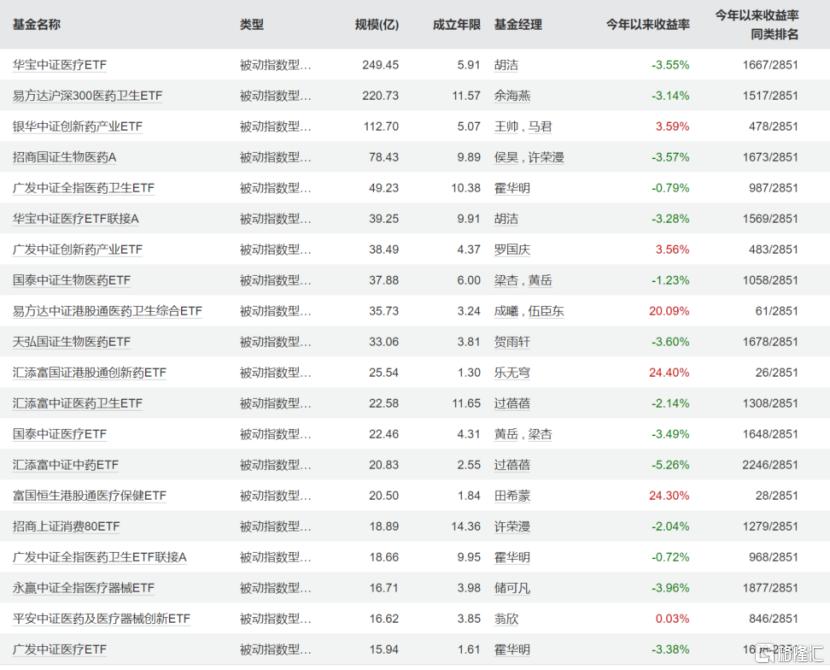This screenshot has width=830, height=670.
Task: Click manager 余海燕
Action: [x=512, y=96]
